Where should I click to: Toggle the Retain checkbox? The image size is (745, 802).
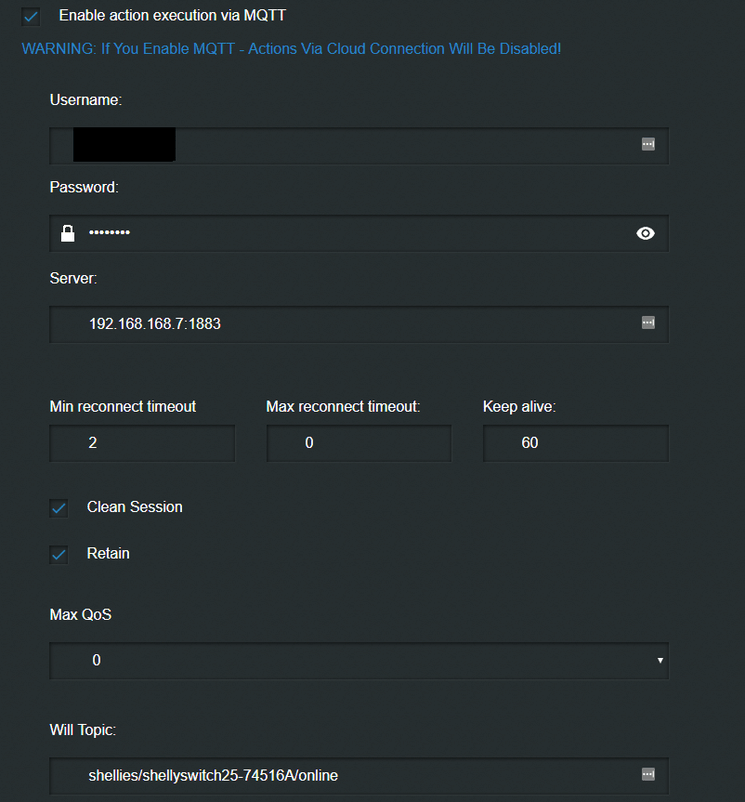pyautogui.click(x=59, y=554)
